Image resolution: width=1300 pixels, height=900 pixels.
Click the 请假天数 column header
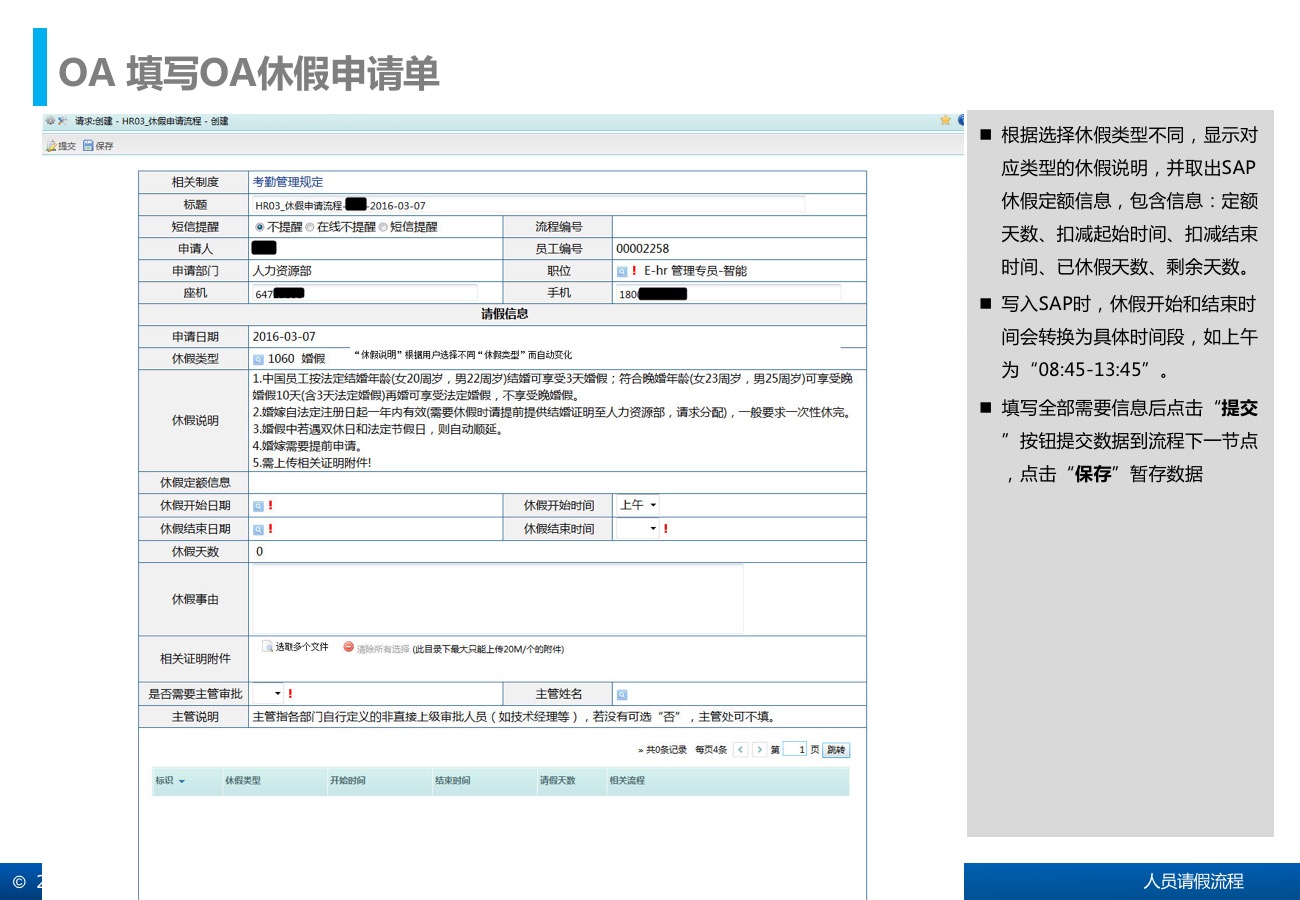[x=557, y=781]
